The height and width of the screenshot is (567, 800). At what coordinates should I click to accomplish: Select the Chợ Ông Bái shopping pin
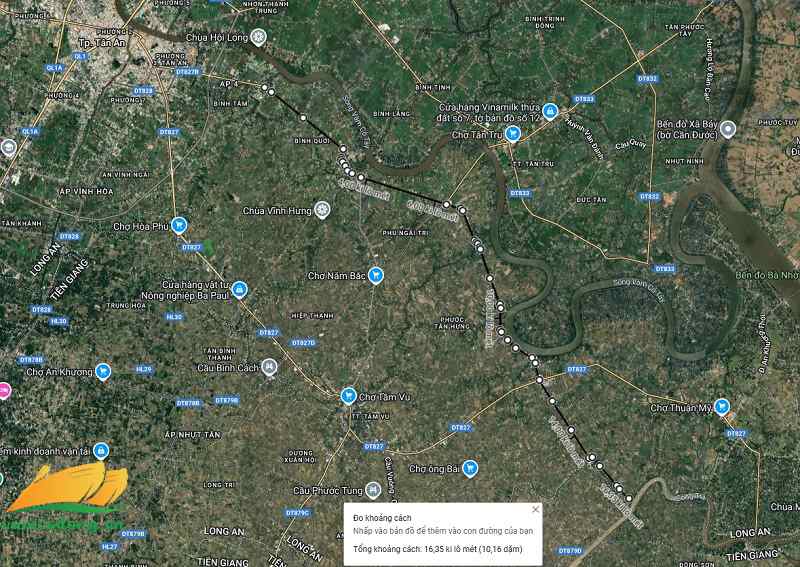pyautogui.click(x=469, y=468)
